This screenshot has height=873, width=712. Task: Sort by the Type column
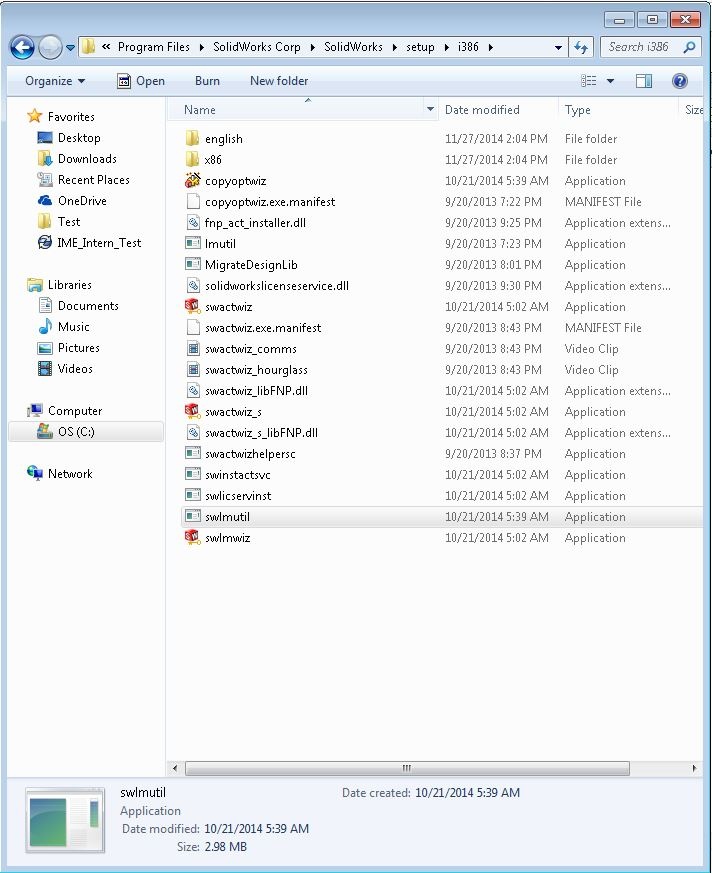pyautogui.click(x=577, y=110)
